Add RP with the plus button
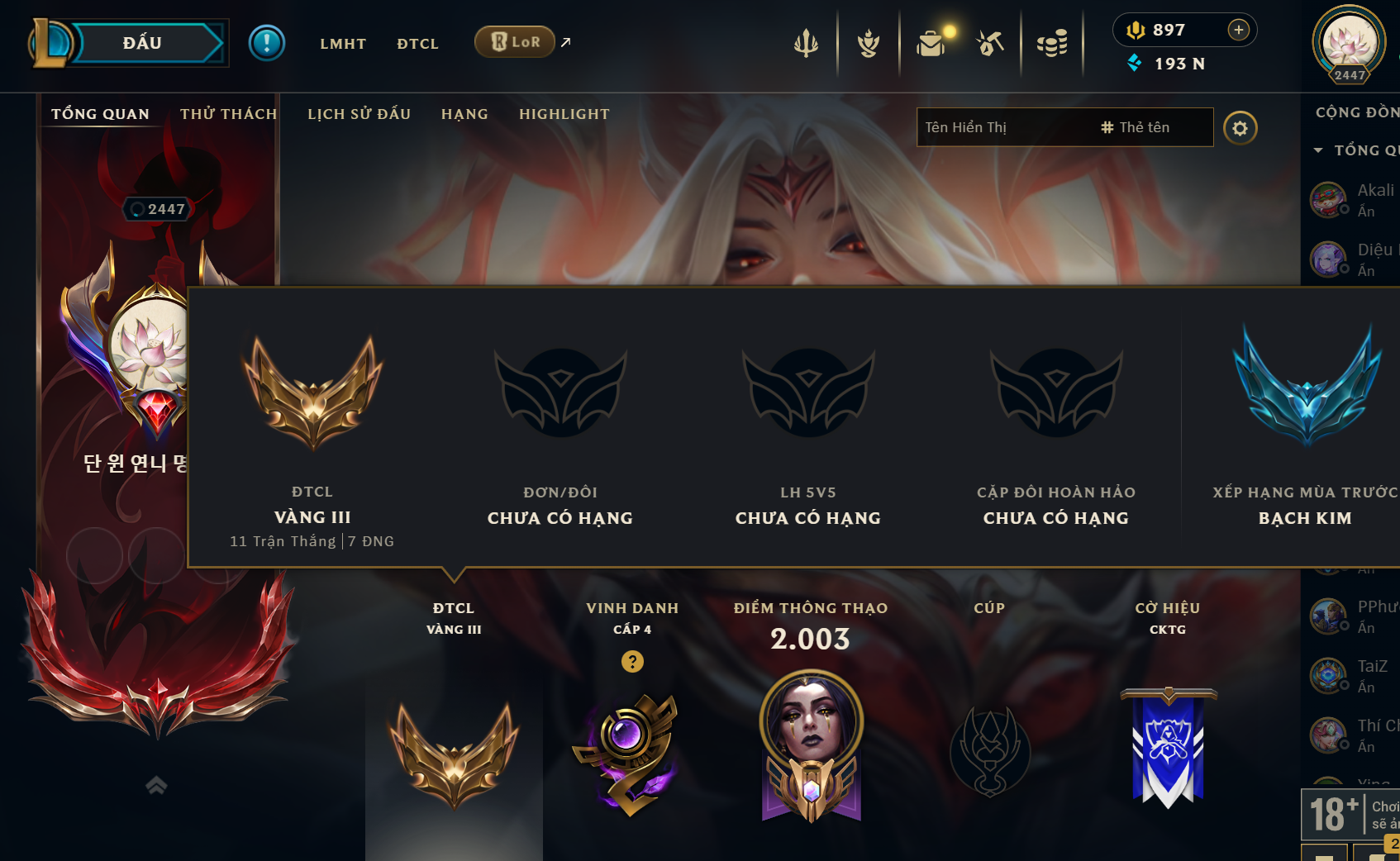The width and height of the screenshot is (1400, 861). coord(1238,30)
